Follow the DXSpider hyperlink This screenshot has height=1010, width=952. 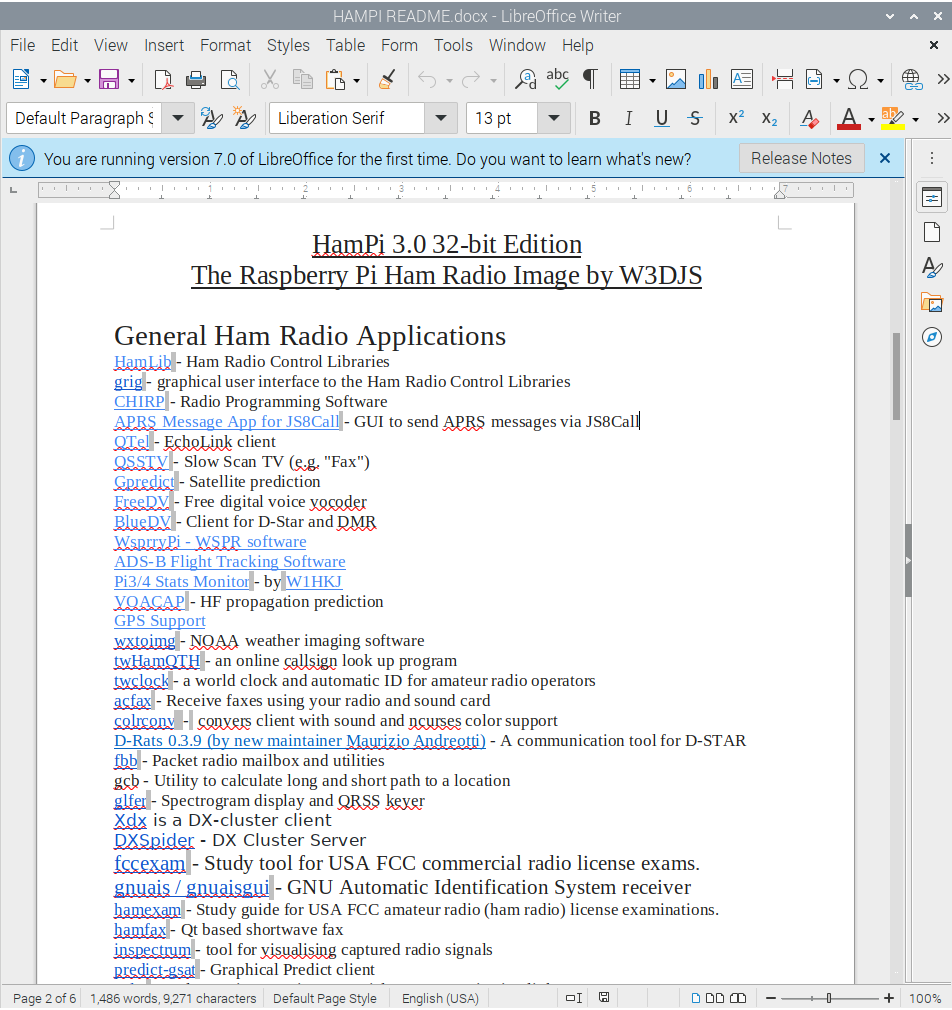pos(153,841)
